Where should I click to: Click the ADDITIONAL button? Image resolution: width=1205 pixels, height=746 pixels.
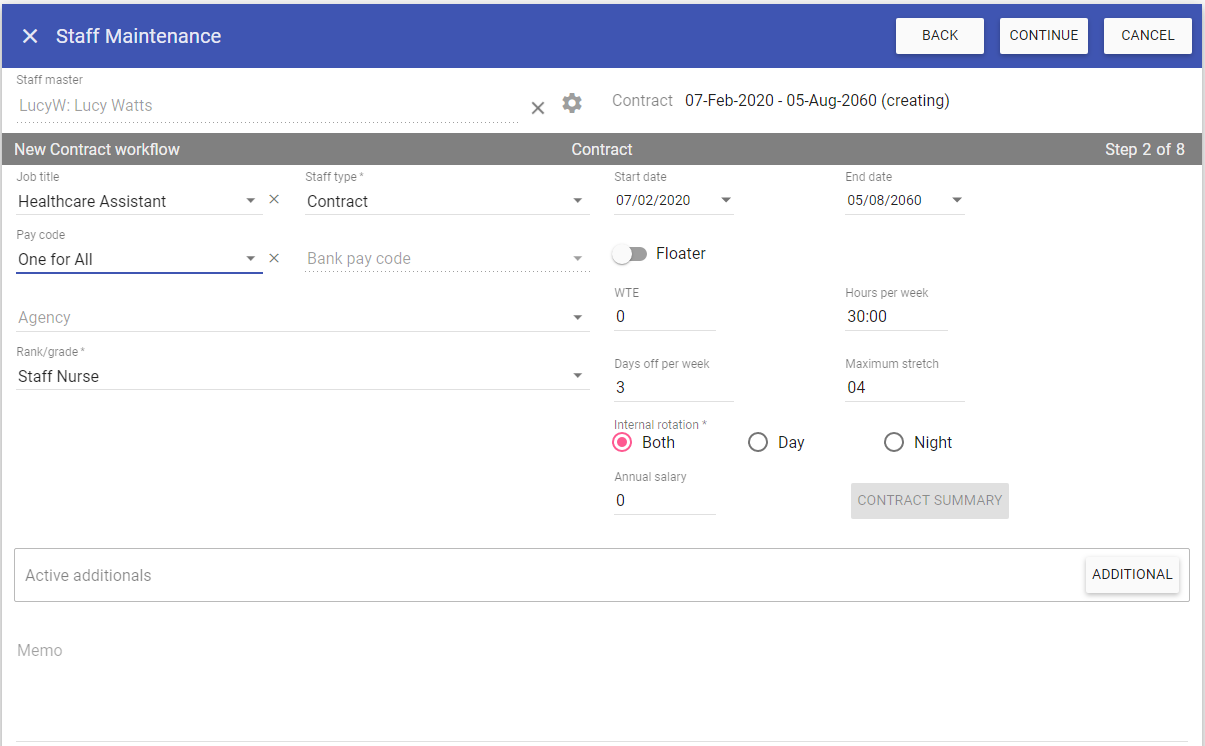1132,575
